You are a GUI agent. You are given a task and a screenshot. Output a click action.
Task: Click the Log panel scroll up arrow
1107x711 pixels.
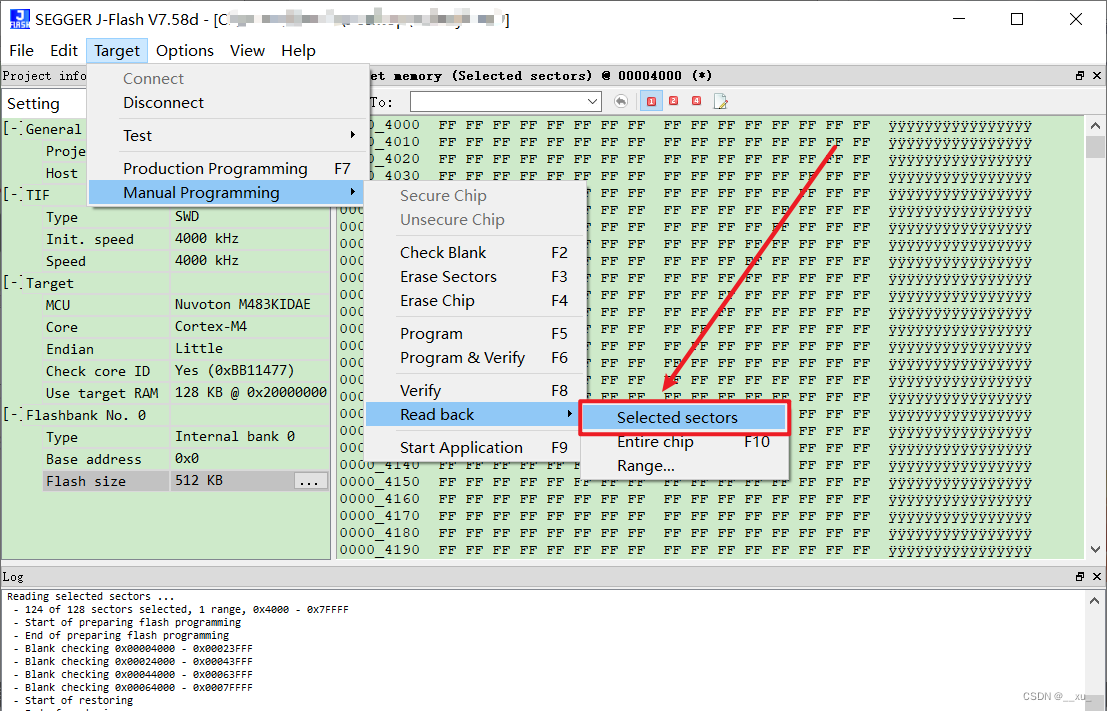pos(1095,601)
